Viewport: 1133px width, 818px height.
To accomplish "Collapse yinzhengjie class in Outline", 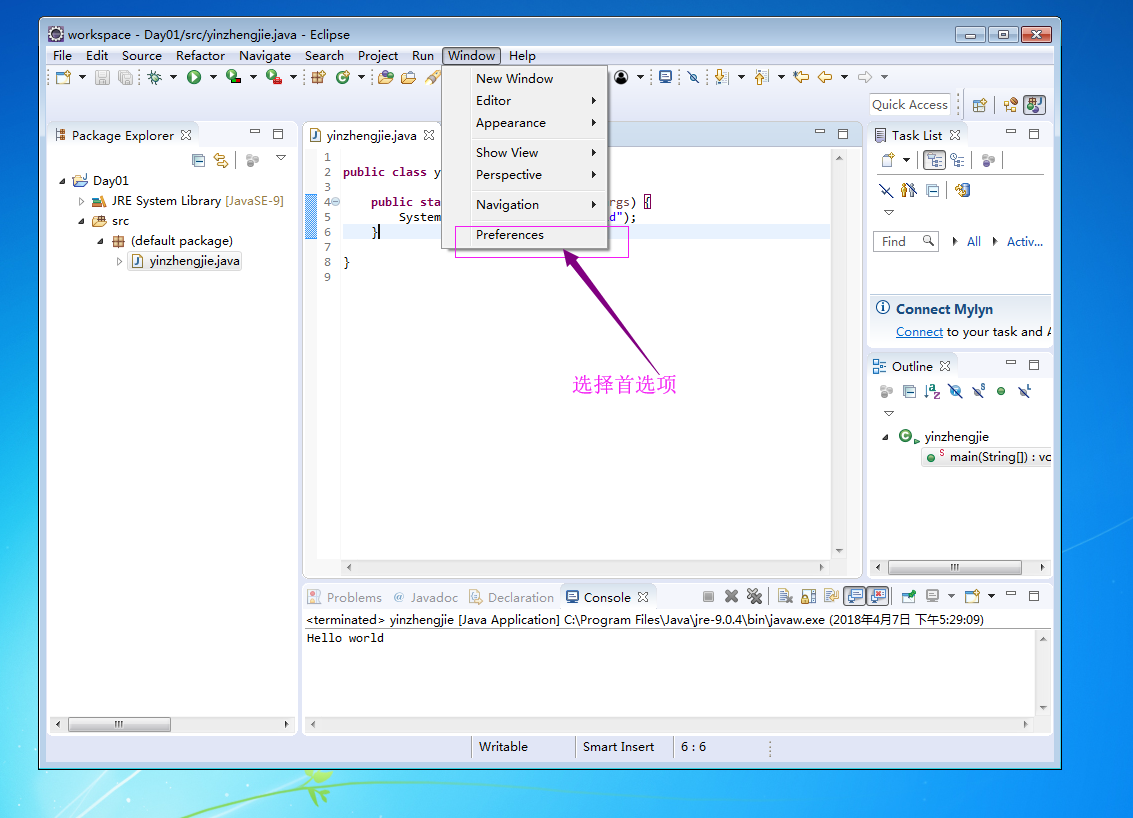I will (x=885, y=437).
